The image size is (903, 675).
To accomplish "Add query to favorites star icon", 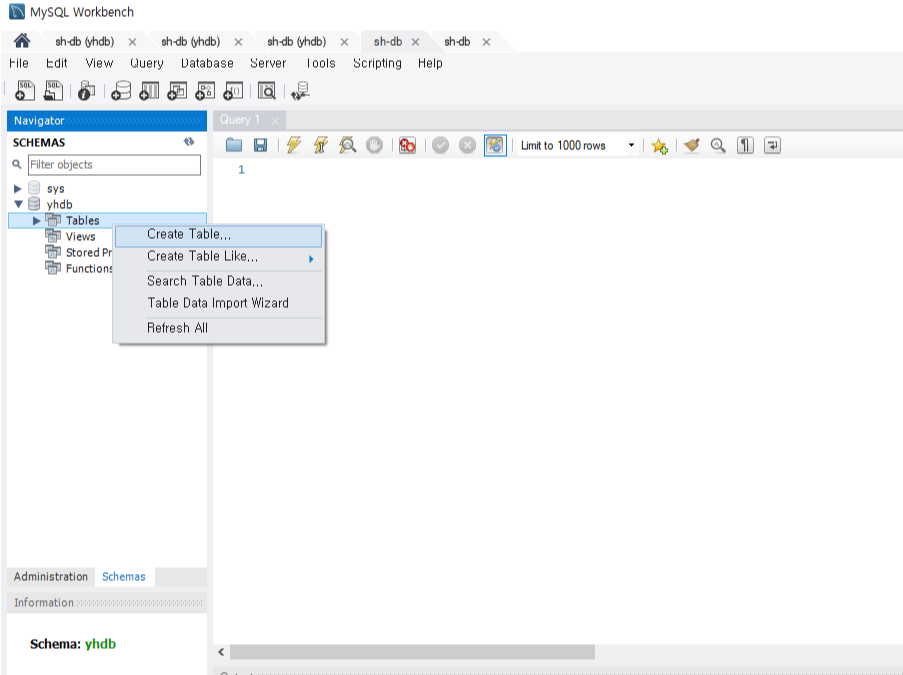I will [x=659, y=146].
